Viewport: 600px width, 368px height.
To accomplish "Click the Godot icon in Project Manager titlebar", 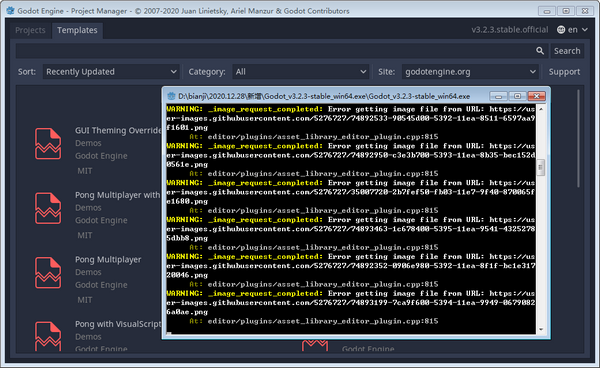I will point(10,10).
